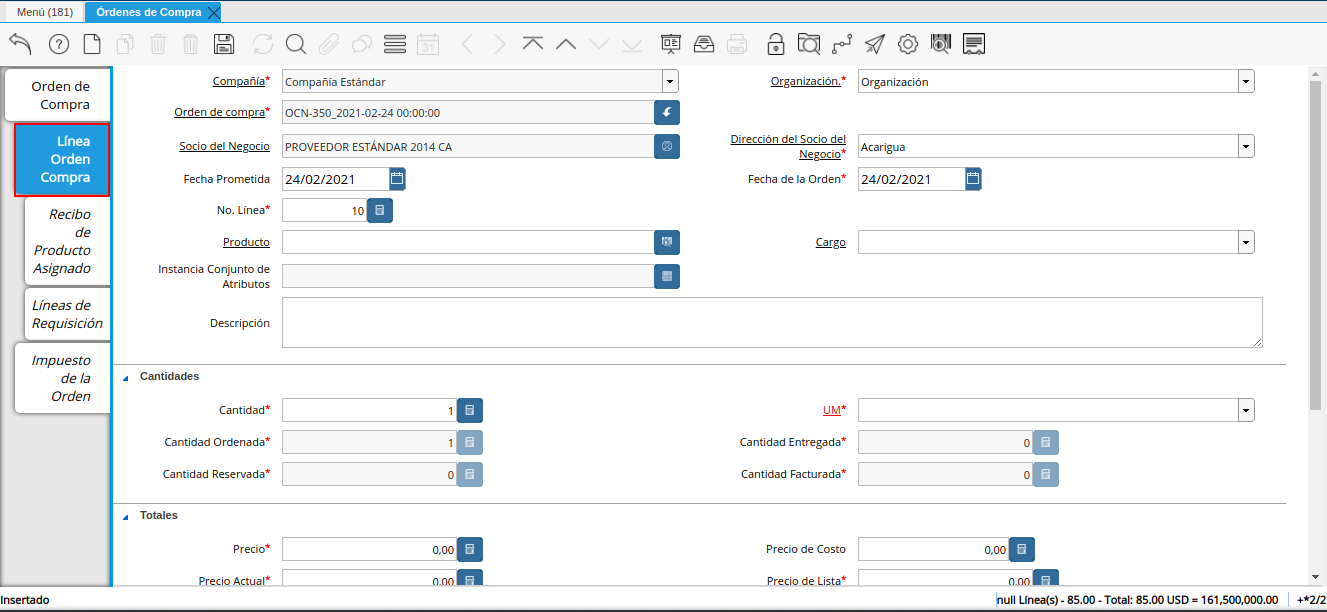
Task: Click into the Descripción text area
Action: 772,322
